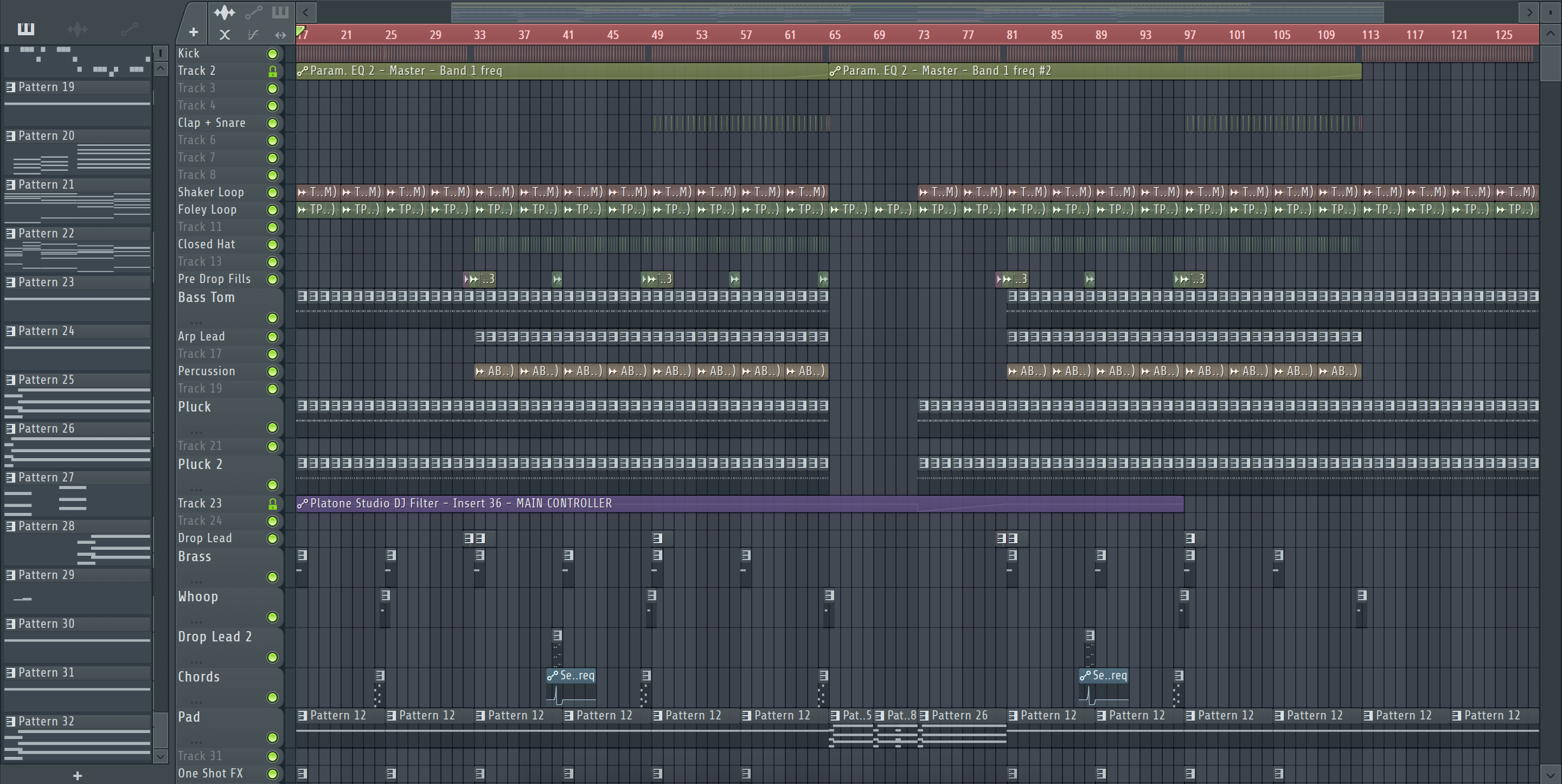
Task: Click automation icon on Param. EQ 2 Band 1 freq #2
Action: (835, 71)
